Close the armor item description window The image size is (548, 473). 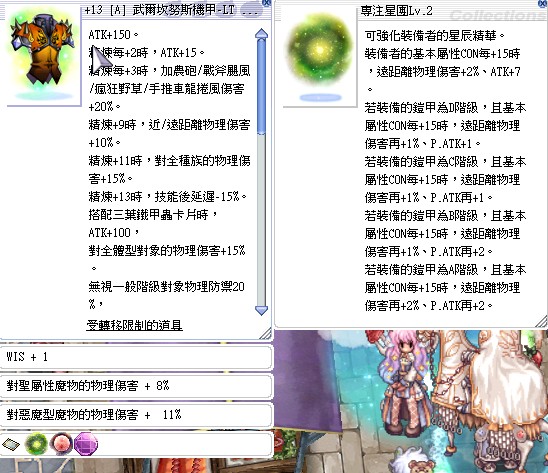coord(266,3)
